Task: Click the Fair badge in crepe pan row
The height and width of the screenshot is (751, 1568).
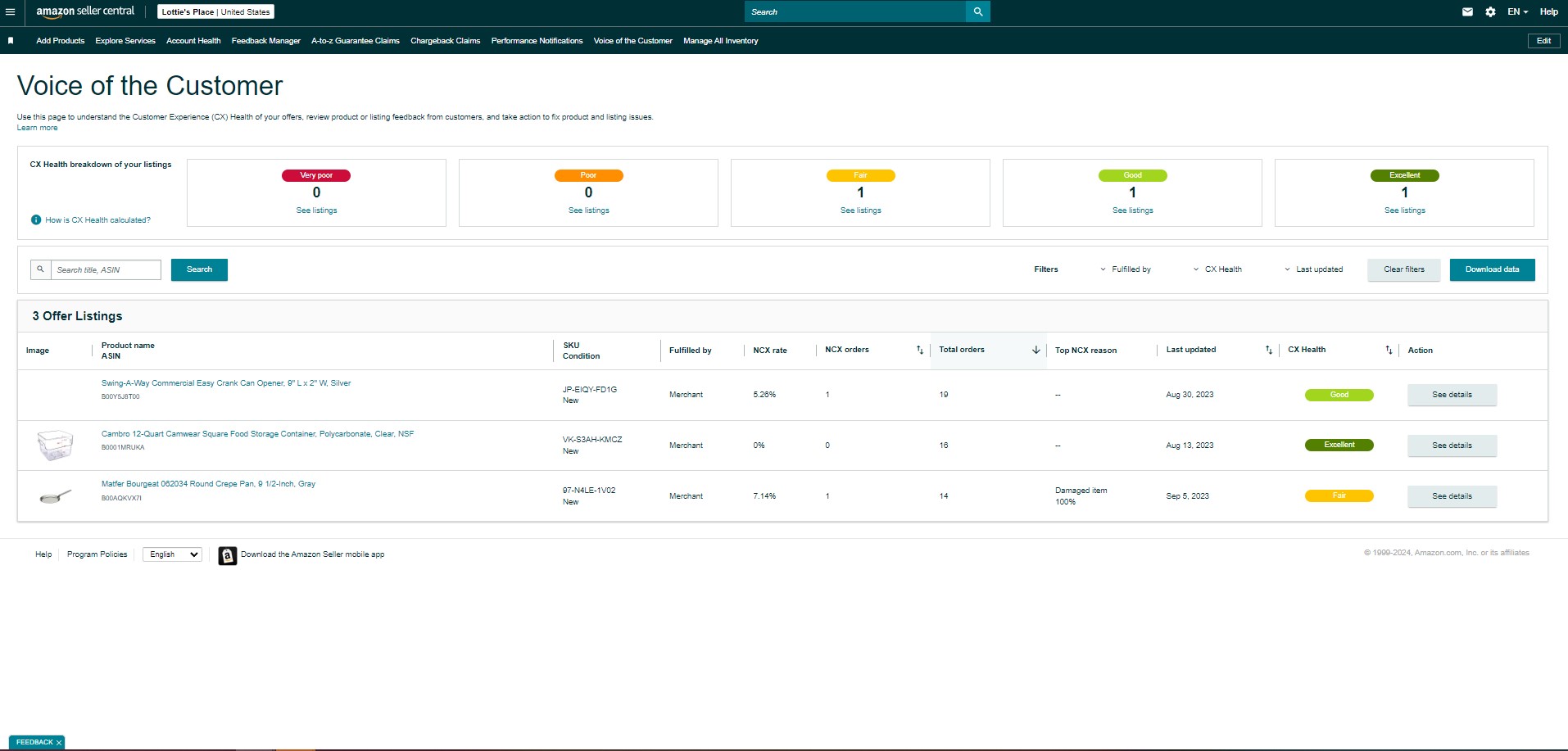Action: [x=1339, y=495]
